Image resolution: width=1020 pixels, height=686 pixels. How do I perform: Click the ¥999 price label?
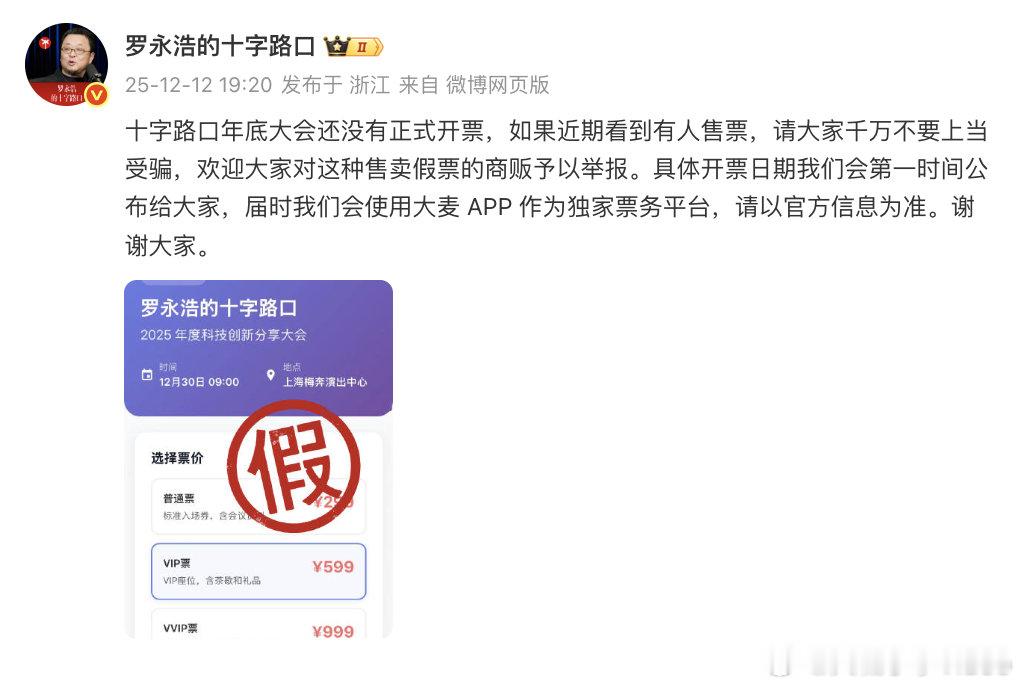click(333, 631)
